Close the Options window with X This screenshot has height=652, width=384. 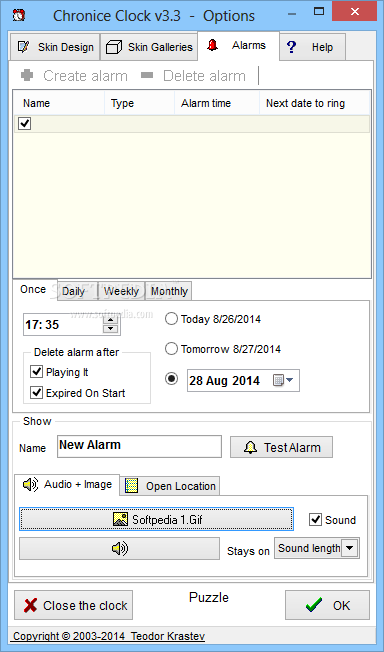[355, 12]
